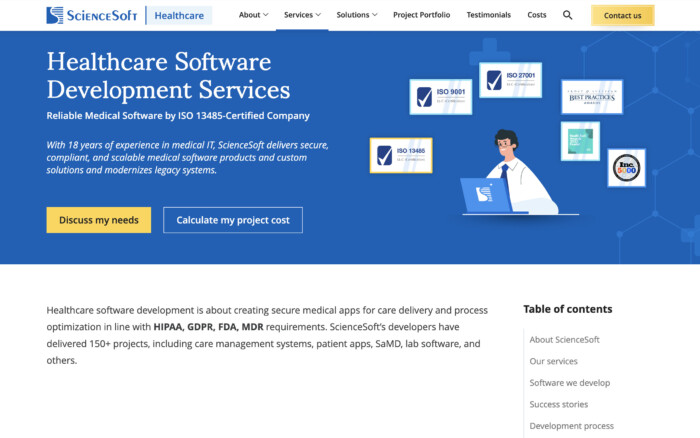The width and height of the screenshot is (700, 438).
Task: Expand the Solutions menu
Action: coord(357,15)
